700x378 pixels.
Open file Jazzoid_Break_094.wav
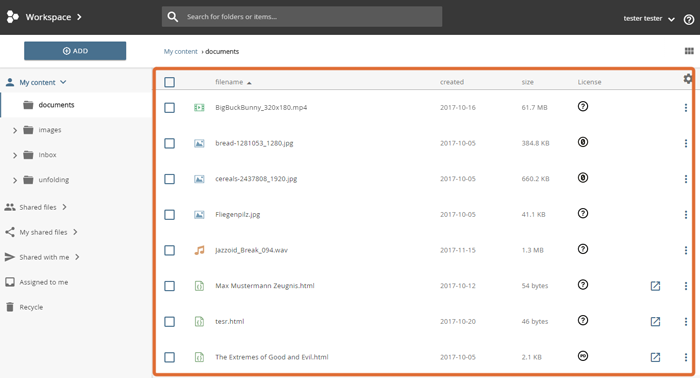click(251, 250)
